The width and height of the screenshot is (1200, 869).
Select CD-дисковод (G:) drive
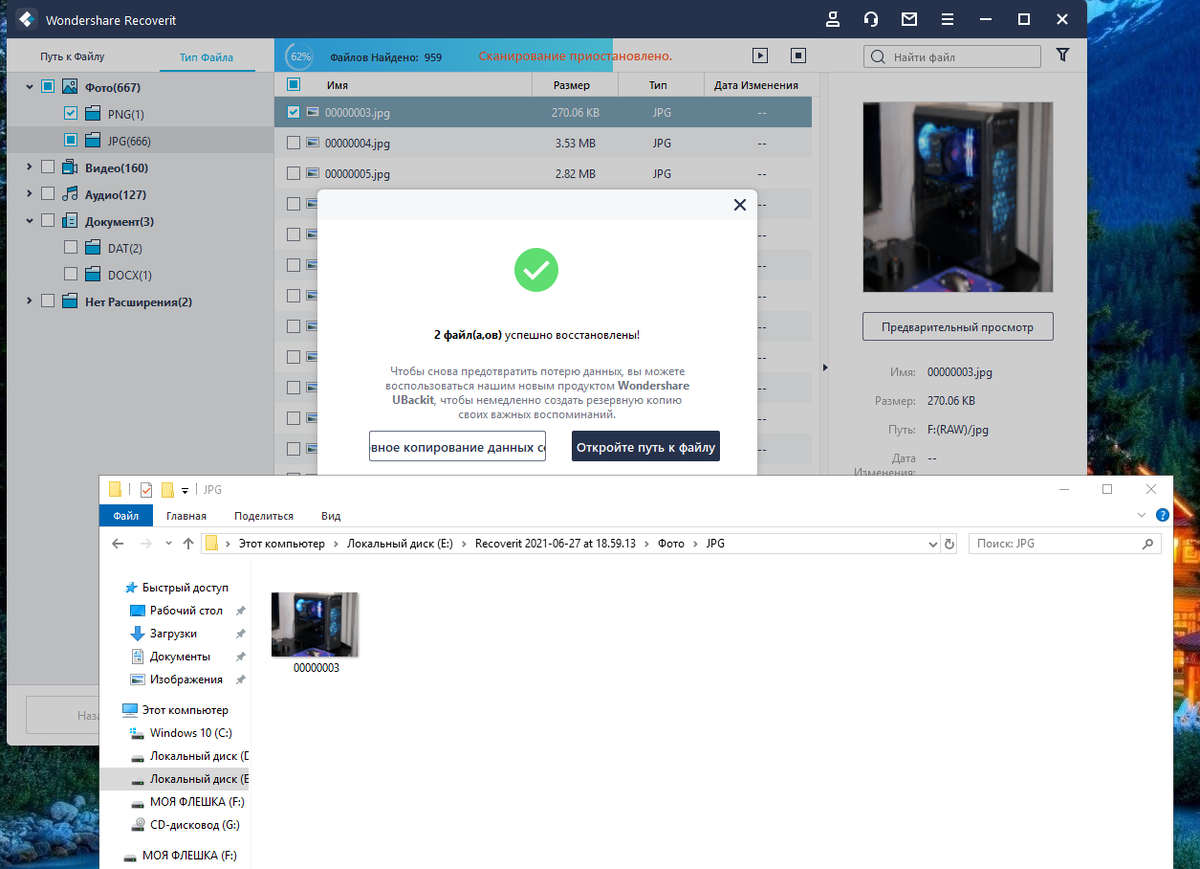click(186, 825)
